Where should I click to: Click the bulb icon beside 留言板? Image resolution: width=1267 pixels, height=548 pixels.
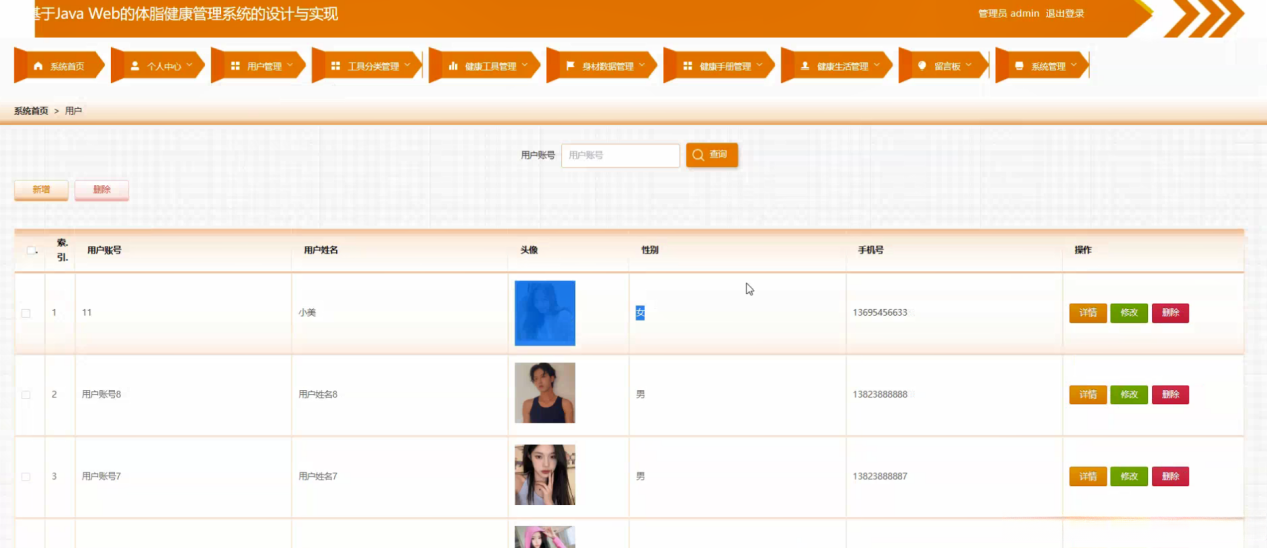coord(922,66)
